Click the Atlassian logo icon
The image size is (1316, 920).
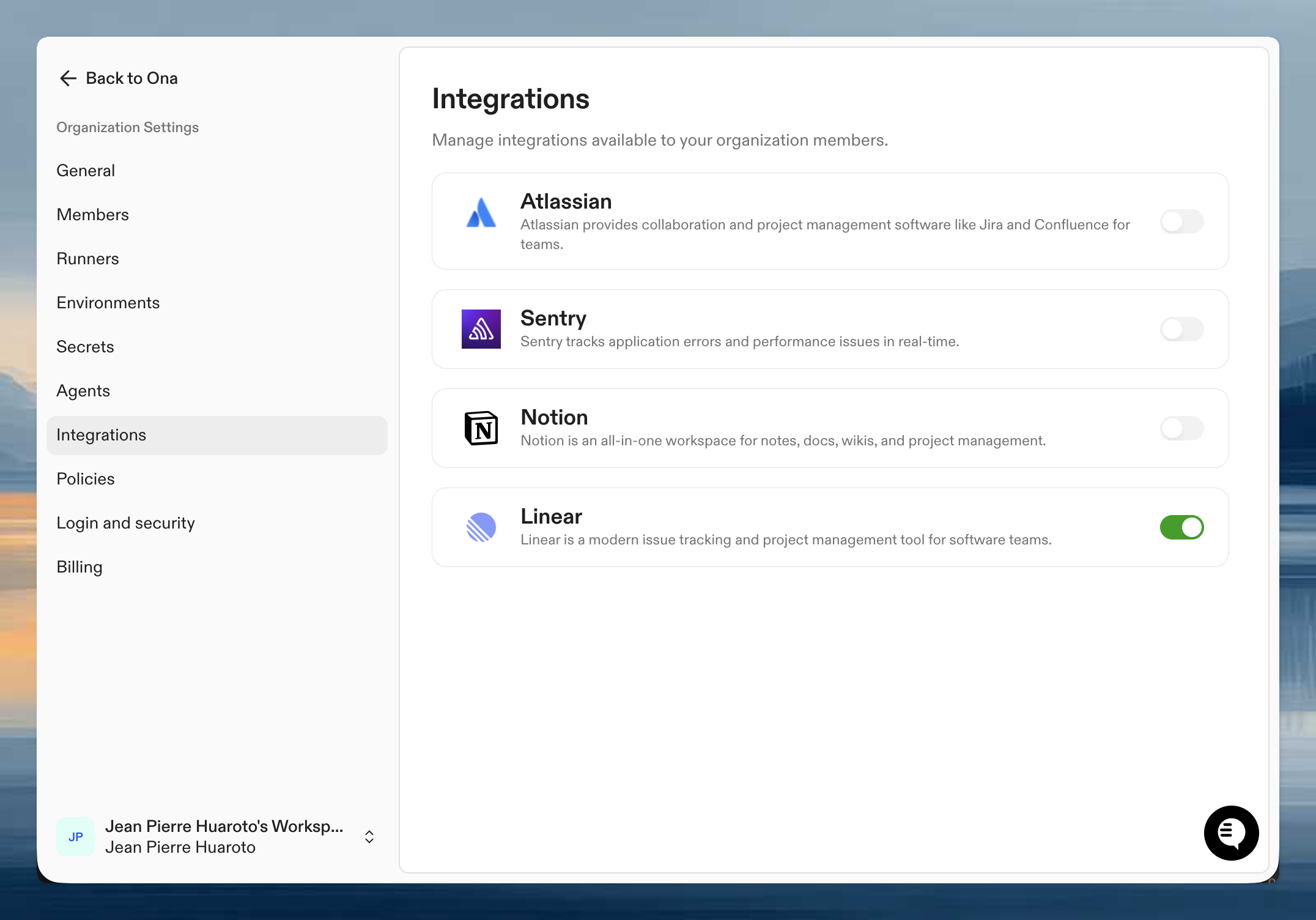click(x=481, y=213)
